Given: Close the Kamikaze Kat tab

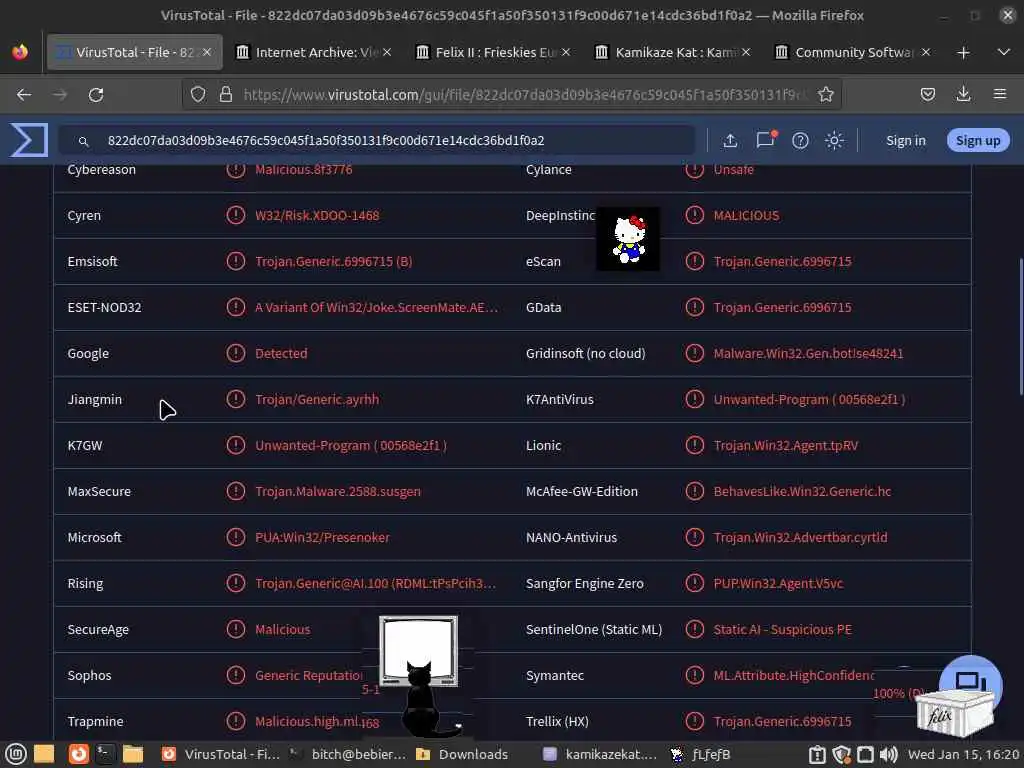Looking at the screenshot, I should click(x=746, y=52).
